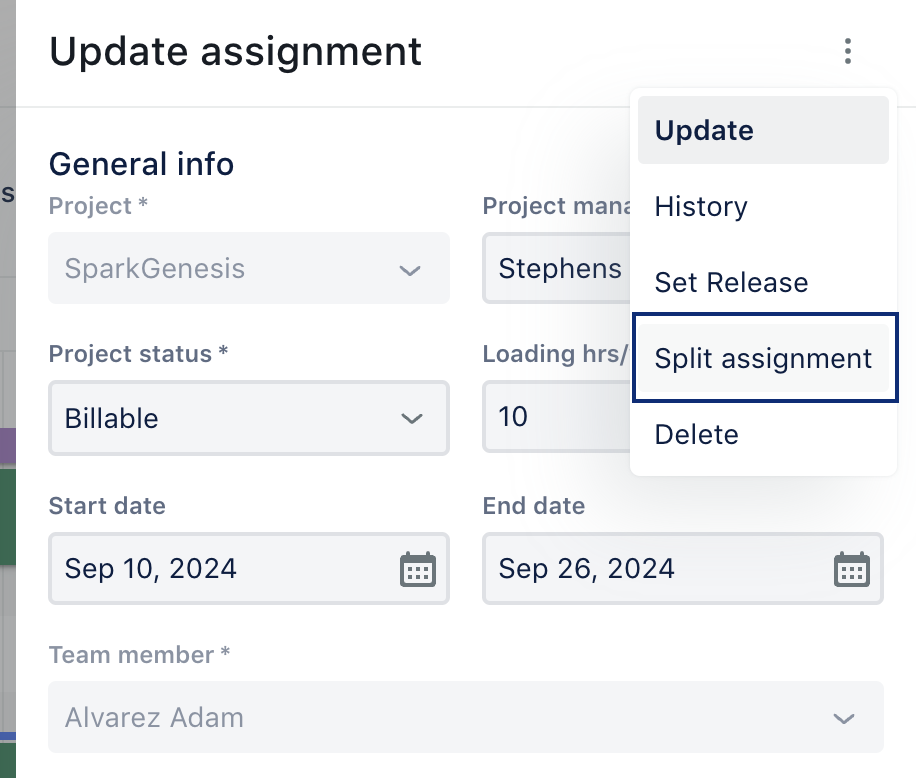
Task: Click the purple block in left timeline strip
Action: 8,447
